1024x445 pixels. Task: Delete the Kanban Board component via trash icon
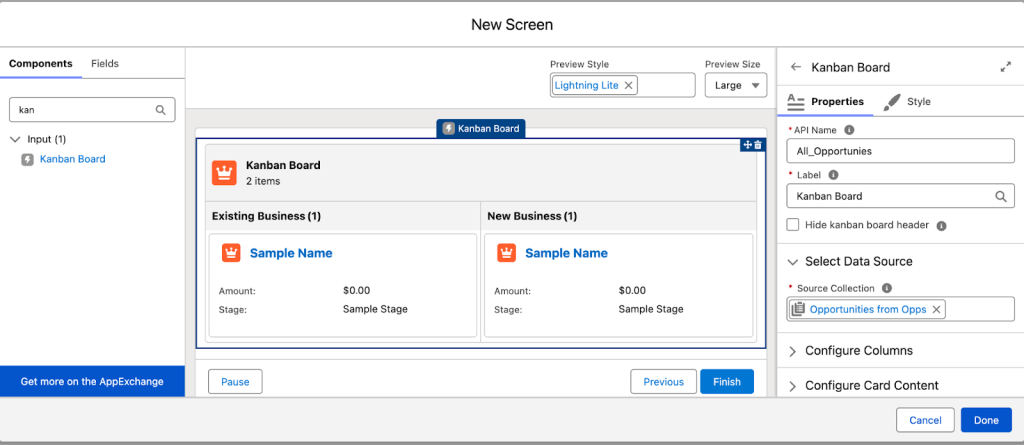coord(758,145)
